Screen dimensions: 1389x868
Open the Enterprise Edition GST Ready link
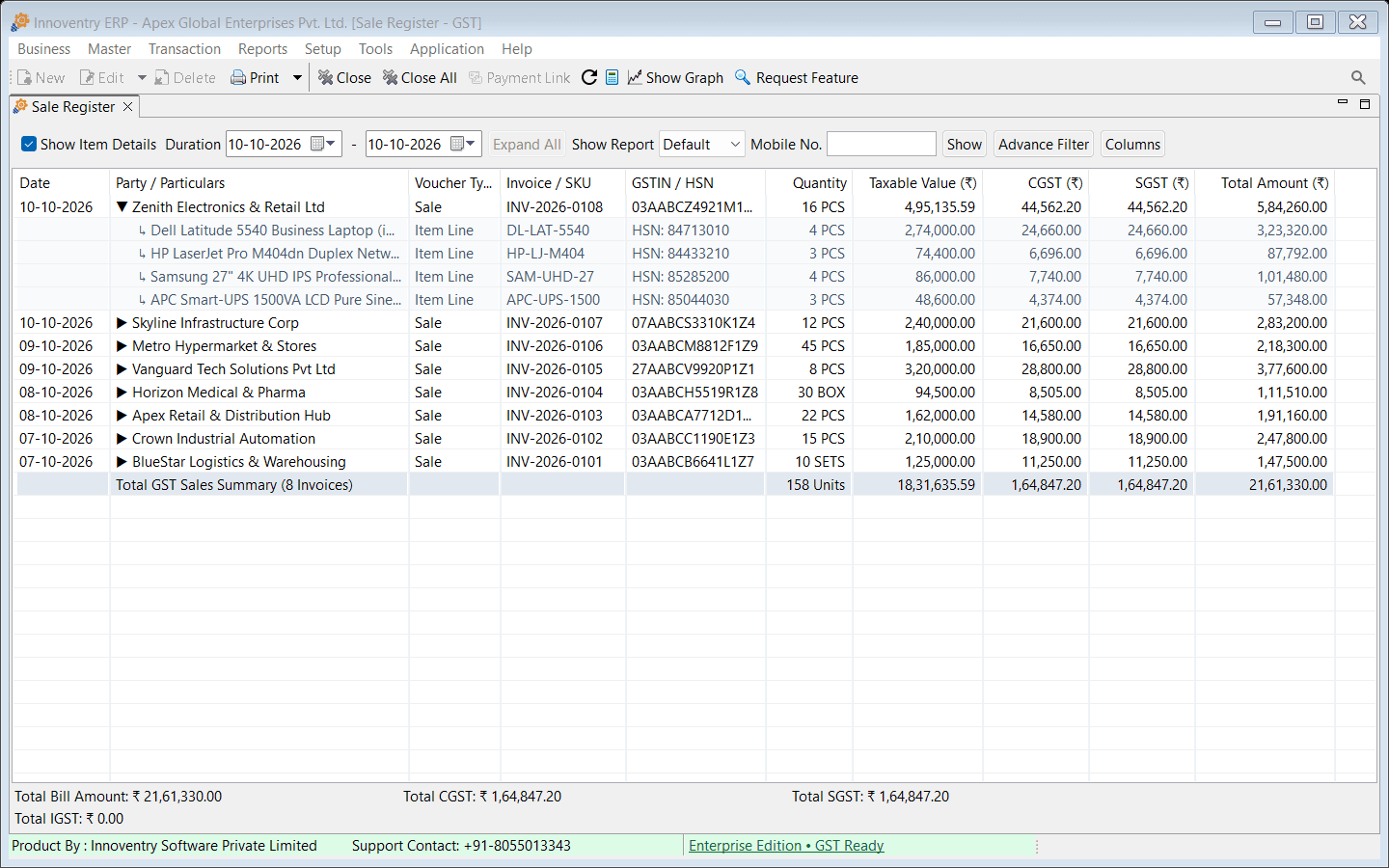coord(786,846)
